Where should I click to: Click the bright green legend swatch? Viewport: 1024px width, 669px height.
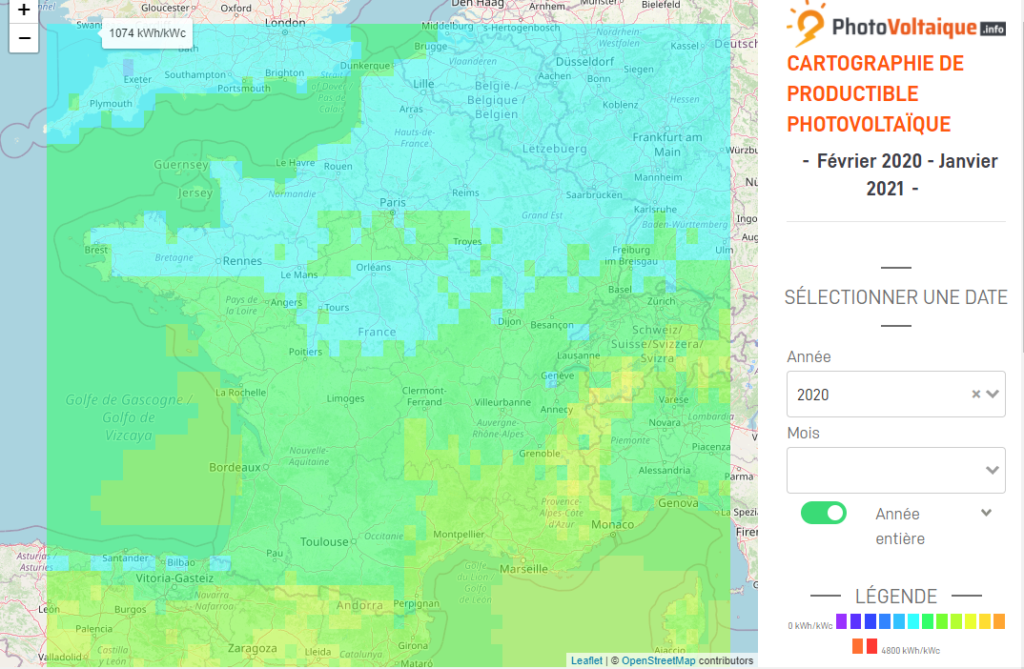pos(927,622)
